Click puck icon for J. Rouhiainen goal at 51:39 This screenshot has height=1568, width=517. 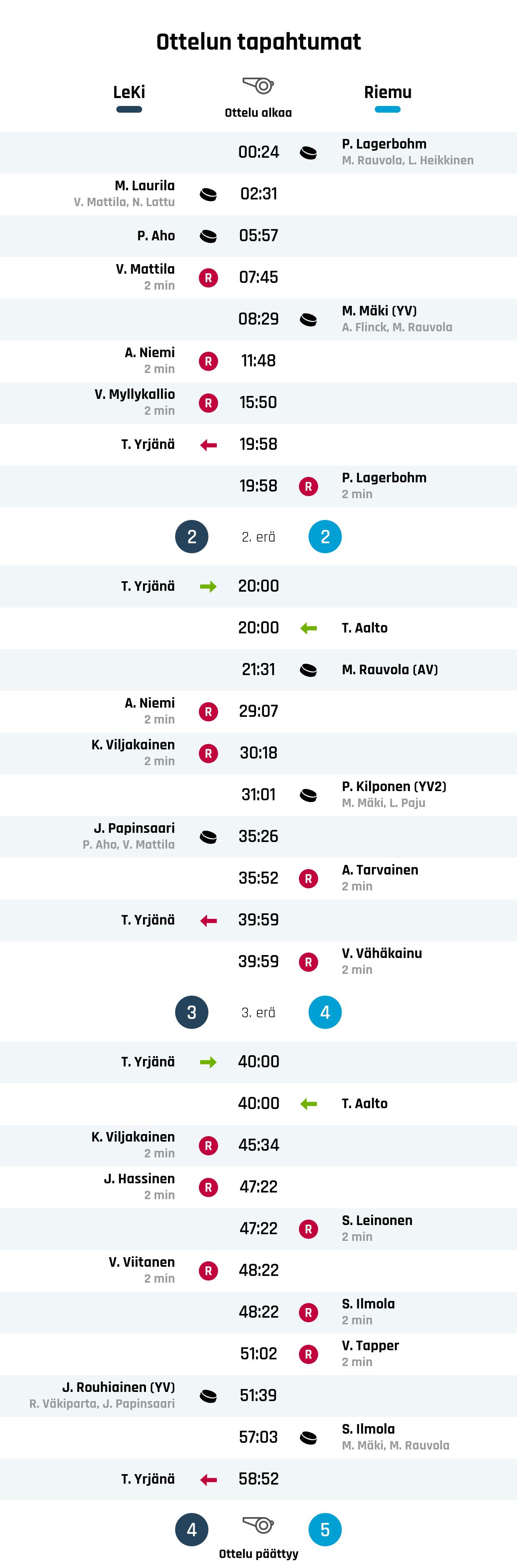[208, 1396]
